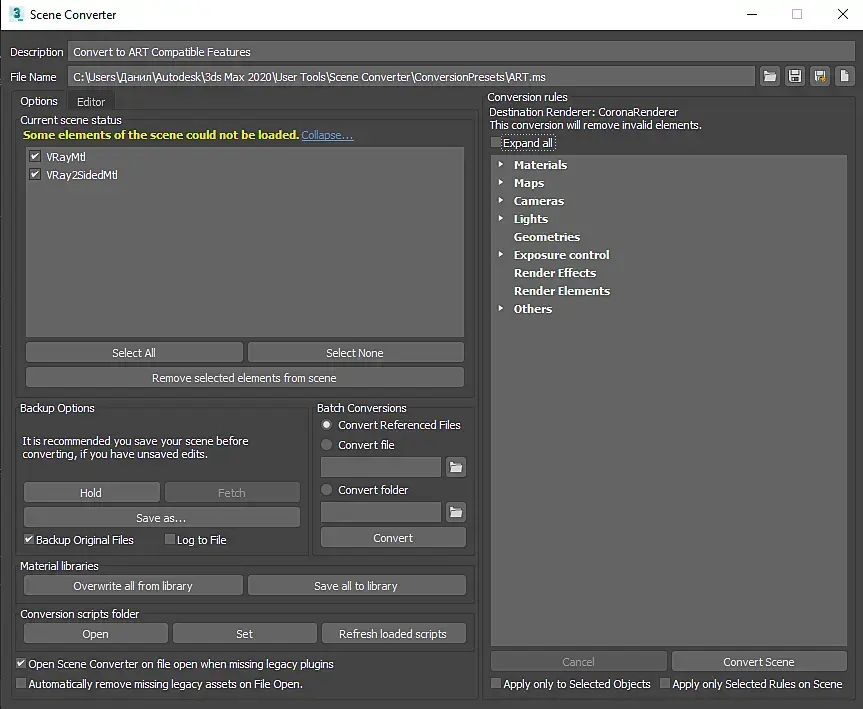Switch to the Editor tab
The height and width of the screenshot is (709, 863).
click(91, 101)
